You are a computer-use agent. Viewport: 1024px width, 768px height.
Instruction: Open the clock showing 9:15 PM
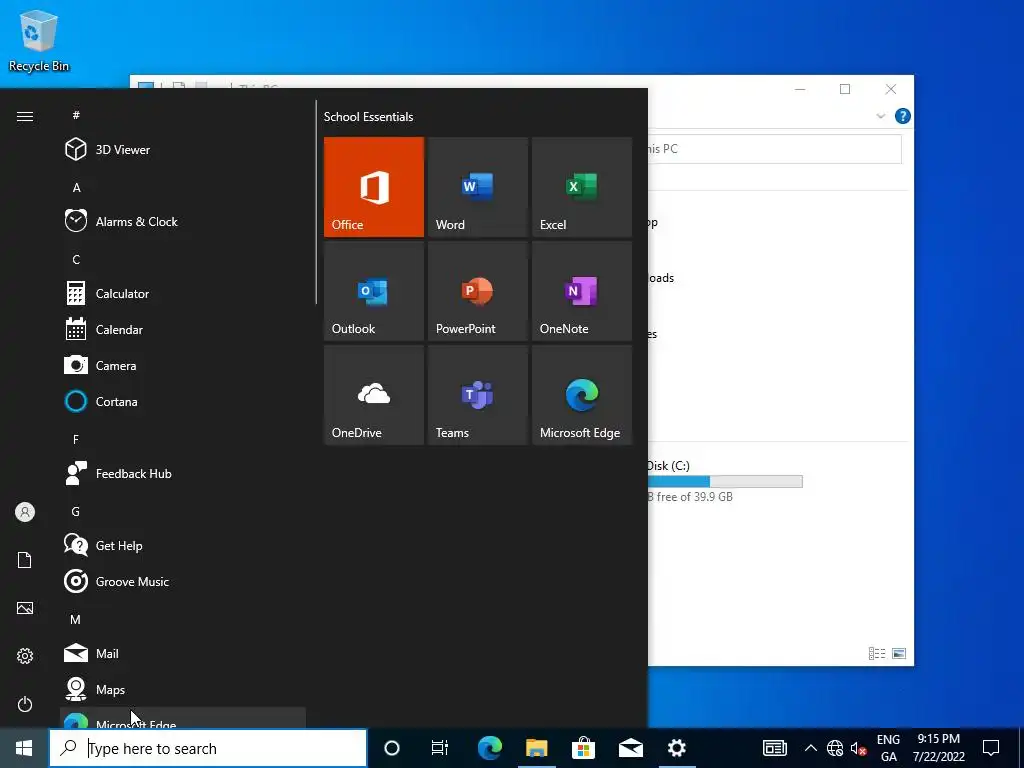point(938,748)
